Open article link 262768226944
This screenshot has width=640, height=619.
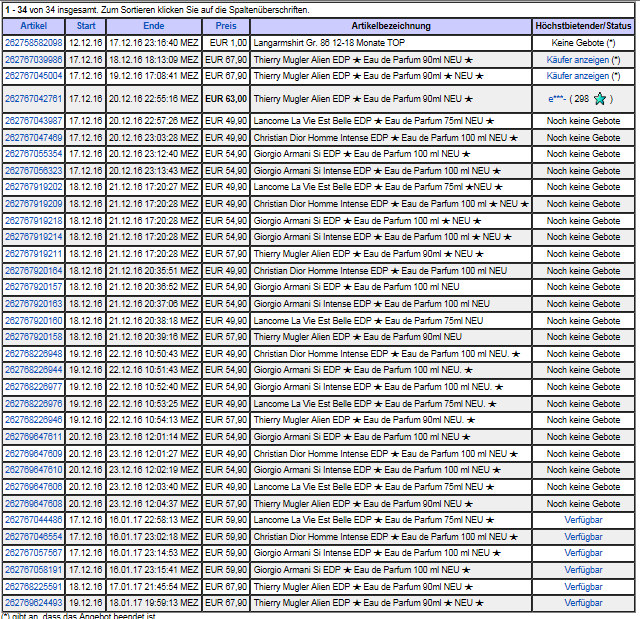click(x=33, y=370)
